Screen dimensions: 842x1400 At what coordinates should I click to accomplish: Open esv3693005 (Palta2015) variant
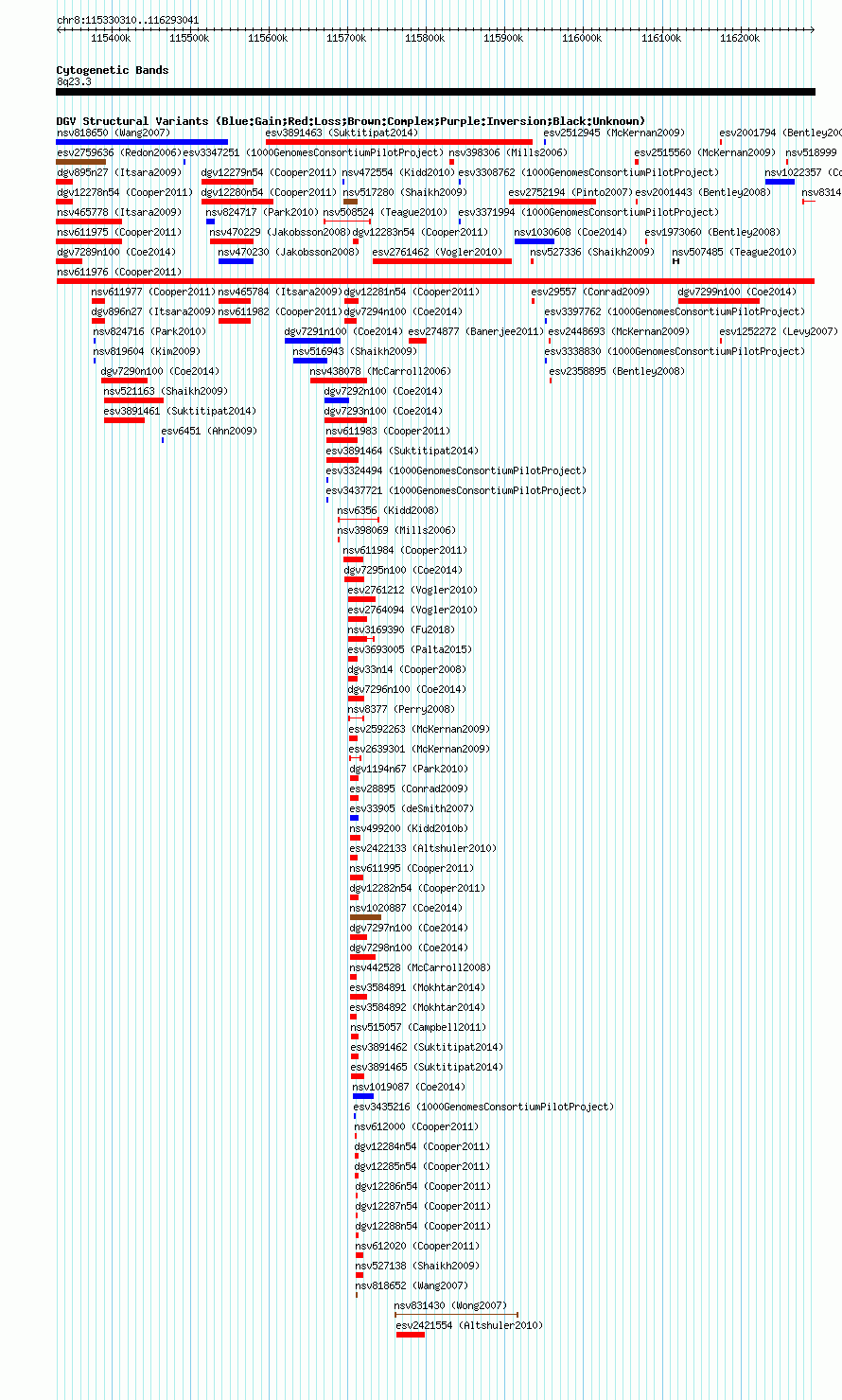[410, 649]
